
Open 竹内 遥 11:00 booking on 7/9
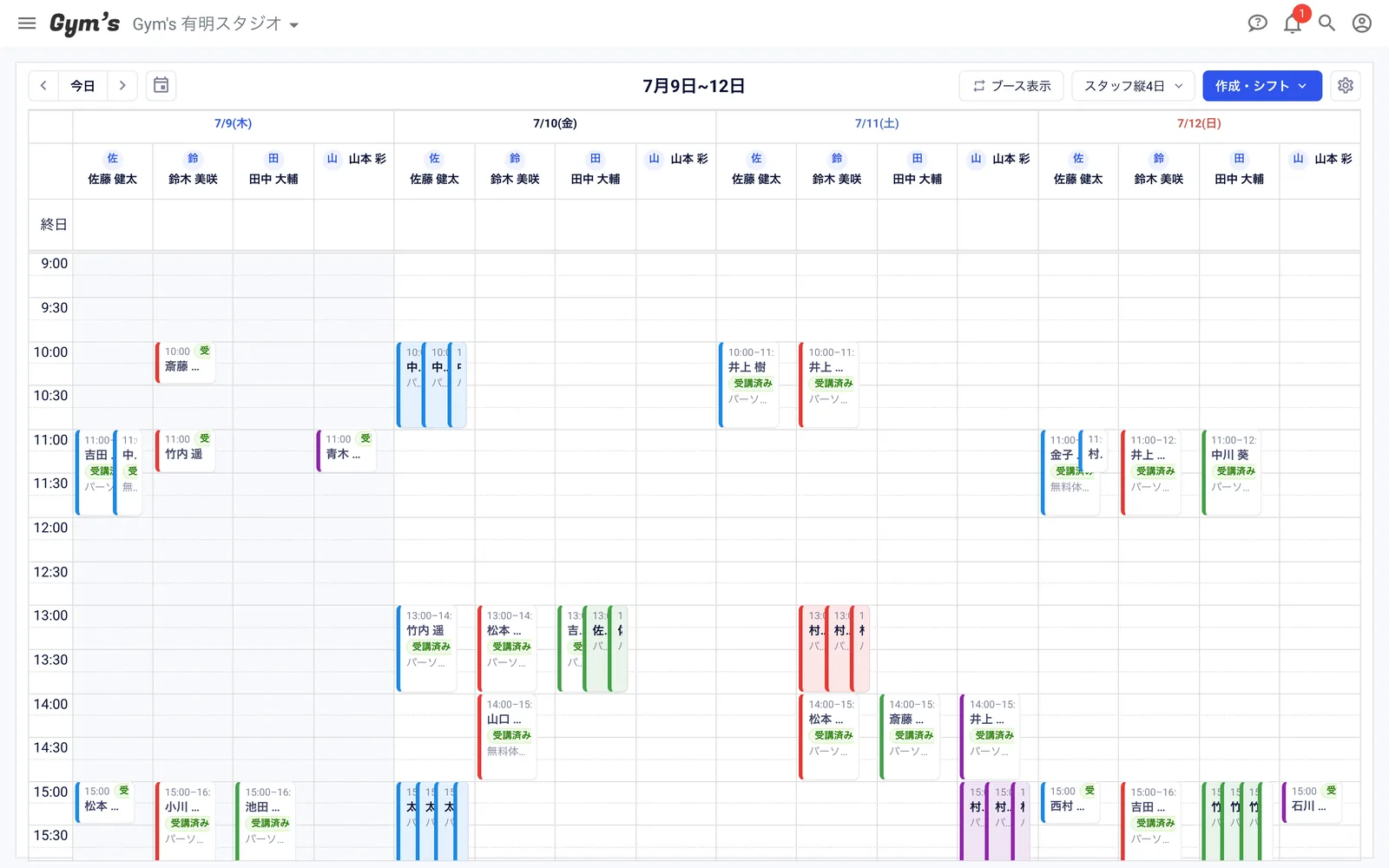pos(186,450)
